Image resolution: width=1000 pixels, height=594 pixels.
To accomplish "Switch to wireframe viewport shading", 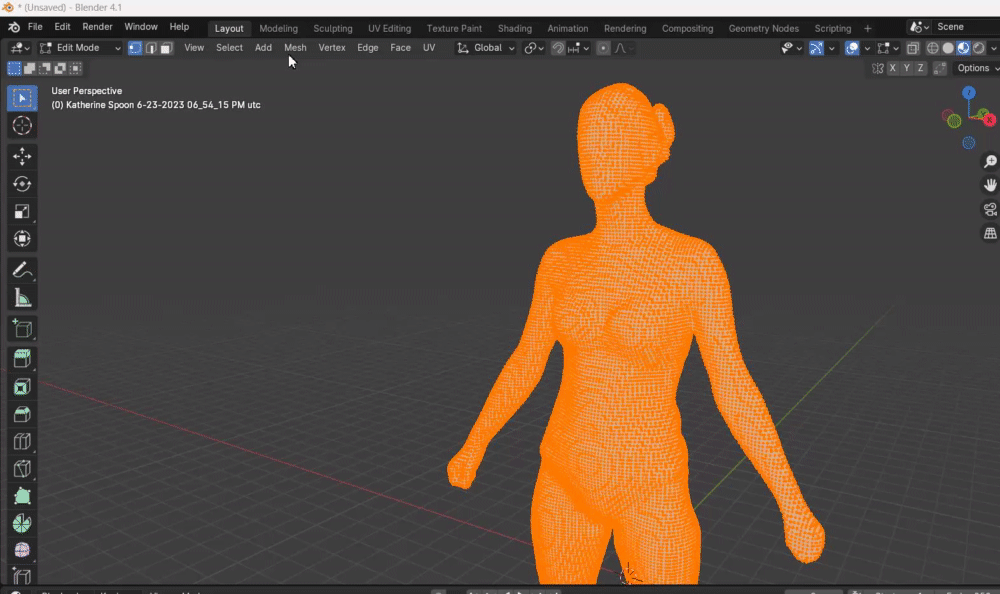I will tap(932, 48).
